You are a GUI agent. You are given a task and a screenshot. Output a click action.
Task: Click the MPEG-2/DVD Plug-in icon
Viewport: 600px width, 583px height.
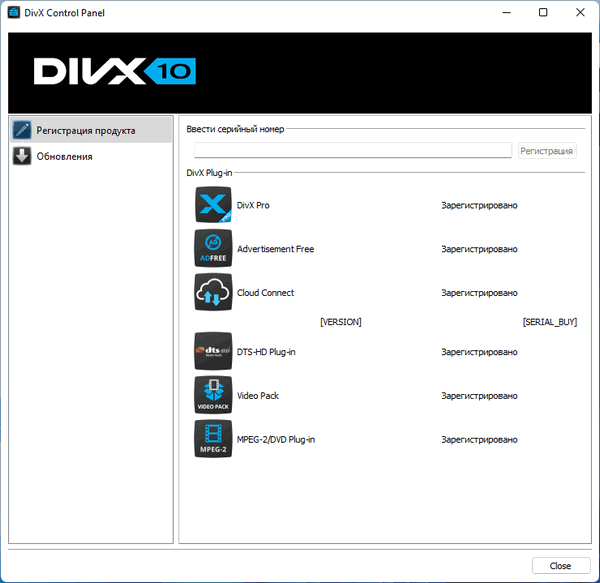(213, 439)
